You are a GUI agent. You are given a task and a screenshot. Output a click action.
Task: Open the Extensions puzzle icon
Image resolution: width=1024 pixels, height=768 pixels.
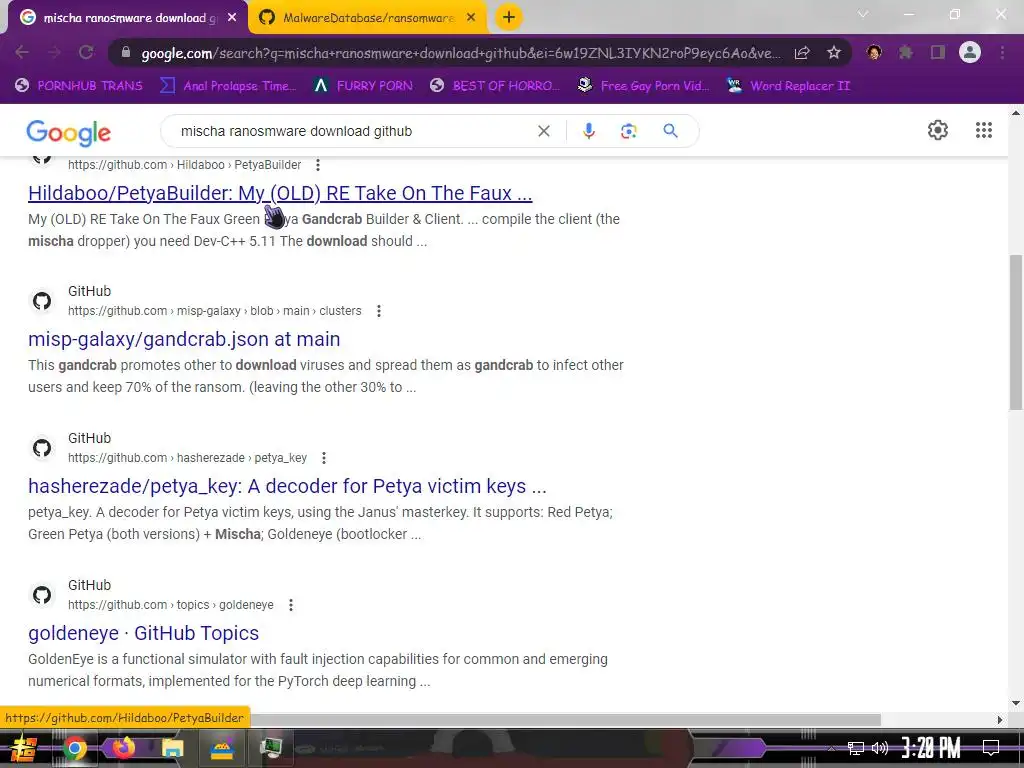click(x=906, y=53)
